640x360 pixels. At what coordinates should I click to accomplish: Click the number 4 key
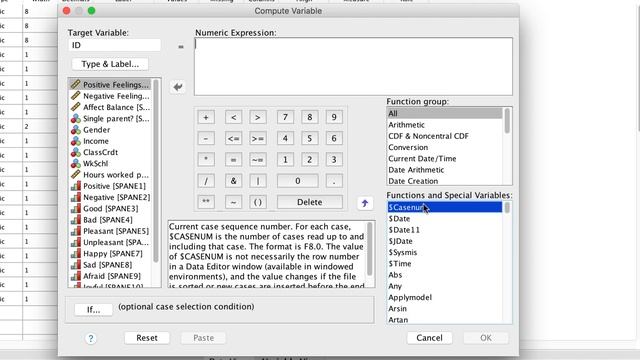pos(285,139)
